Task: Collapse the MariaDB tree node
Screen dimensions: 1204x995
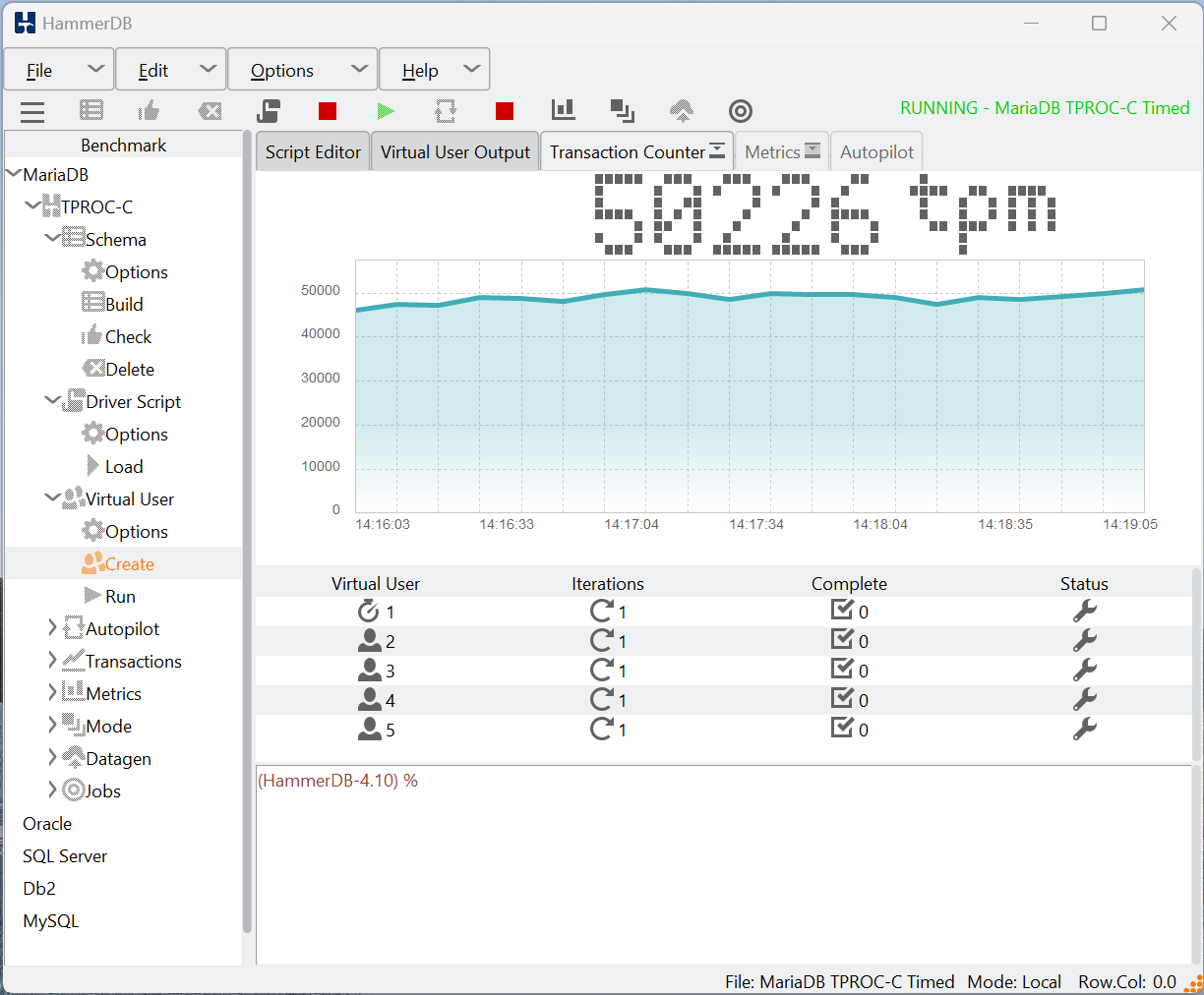Action: 14,174
